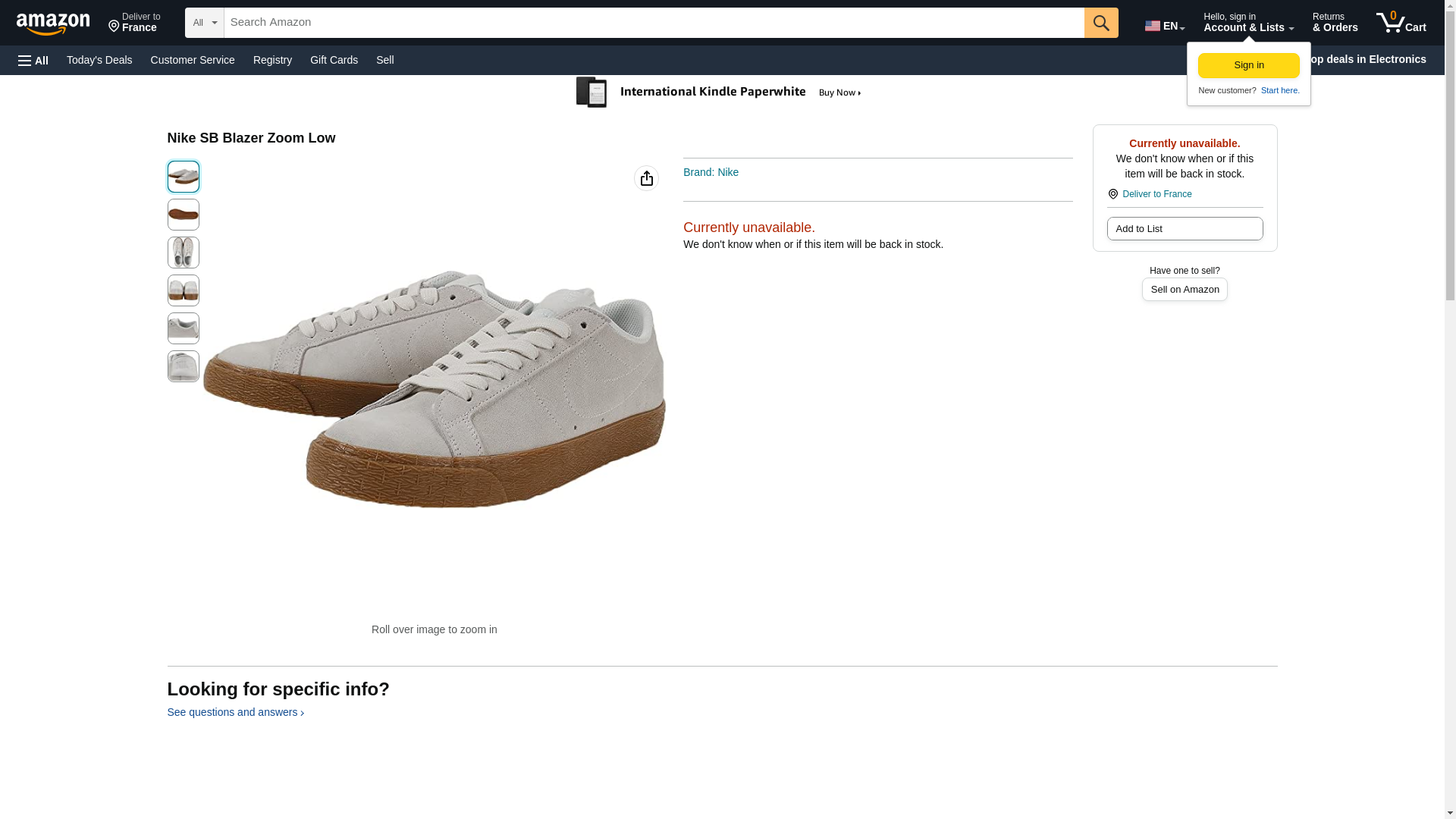The image size is (1456, 819).
Task: Click the Sell on Amazon button
Action: click(x=1184, y=290)
